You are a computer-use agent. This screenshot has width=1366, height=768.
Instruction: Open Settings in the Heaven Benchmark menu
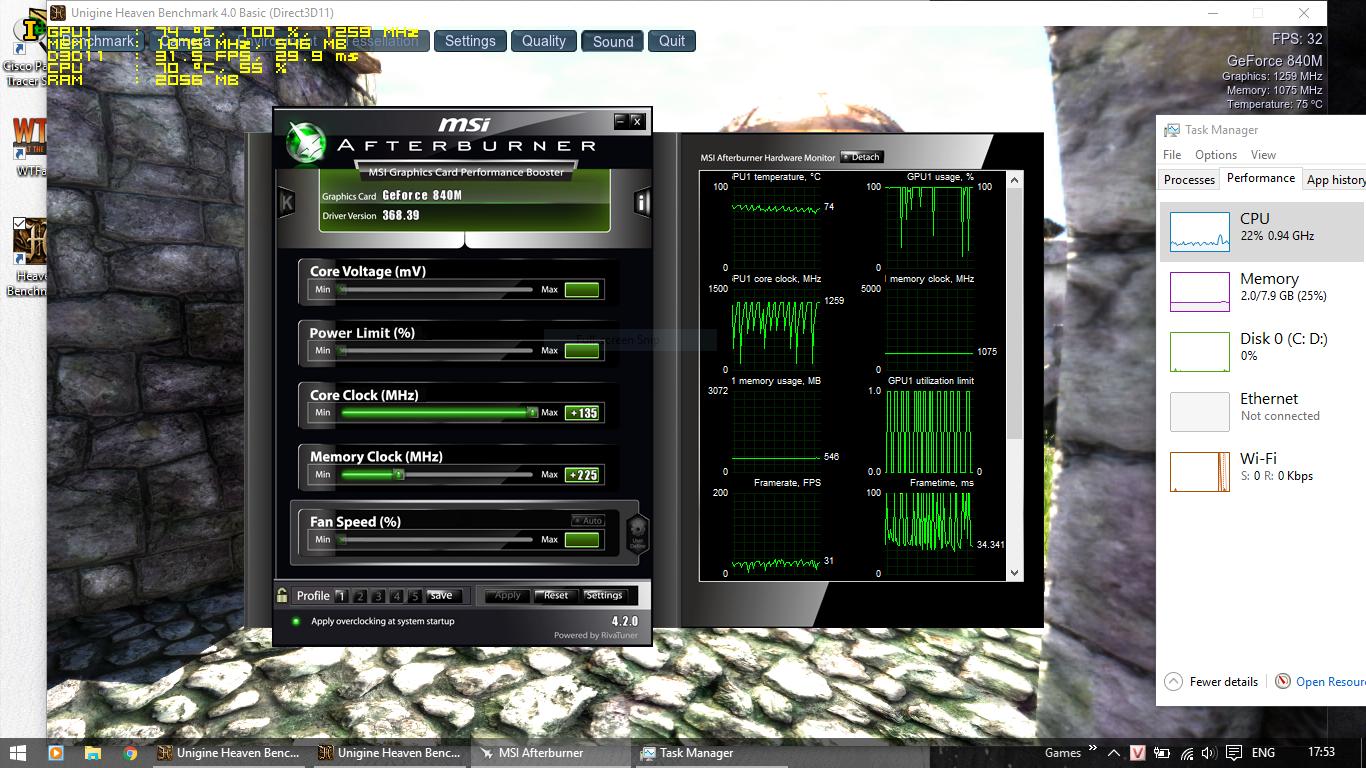470,41
